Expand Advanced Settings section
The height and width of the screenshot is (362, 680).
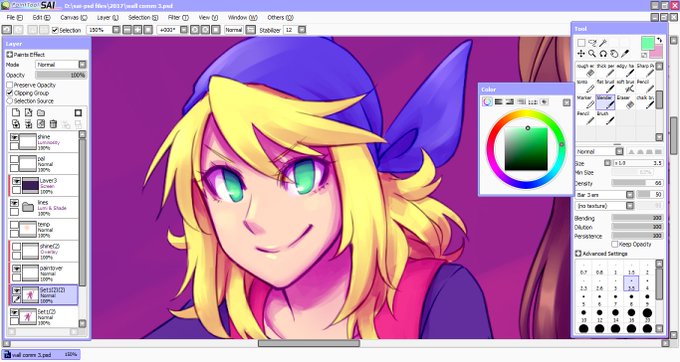[x=578, y=254]
